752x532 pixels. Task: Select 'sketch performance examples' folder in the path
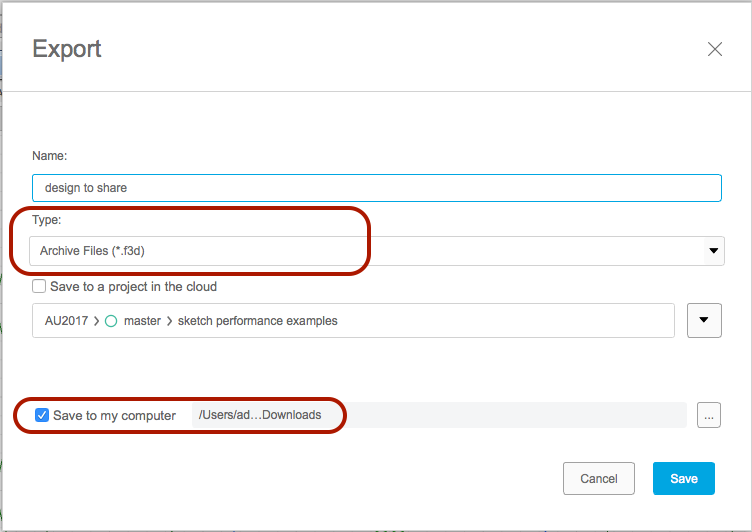258,320
